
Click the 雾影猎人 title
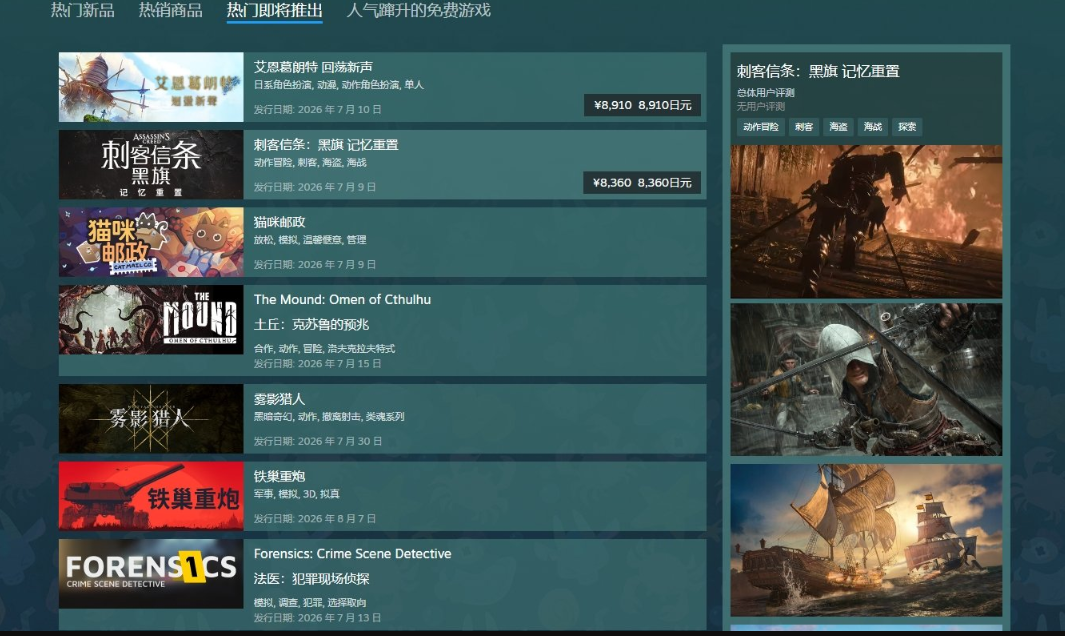(x=279, y=399)
